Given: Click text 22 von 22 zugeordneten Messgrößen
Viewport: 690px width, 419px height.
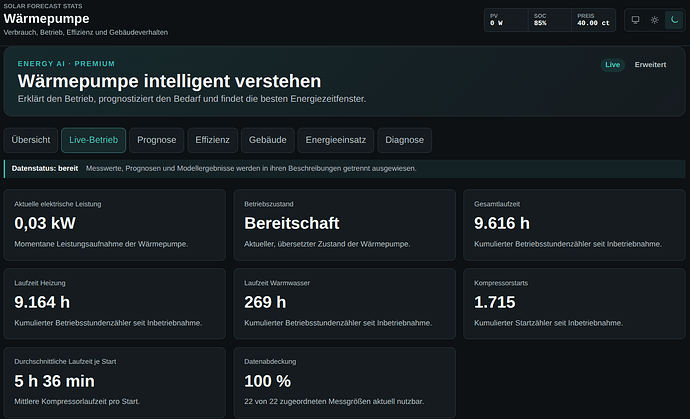Looking at the screenshot, I should (307, 401).
